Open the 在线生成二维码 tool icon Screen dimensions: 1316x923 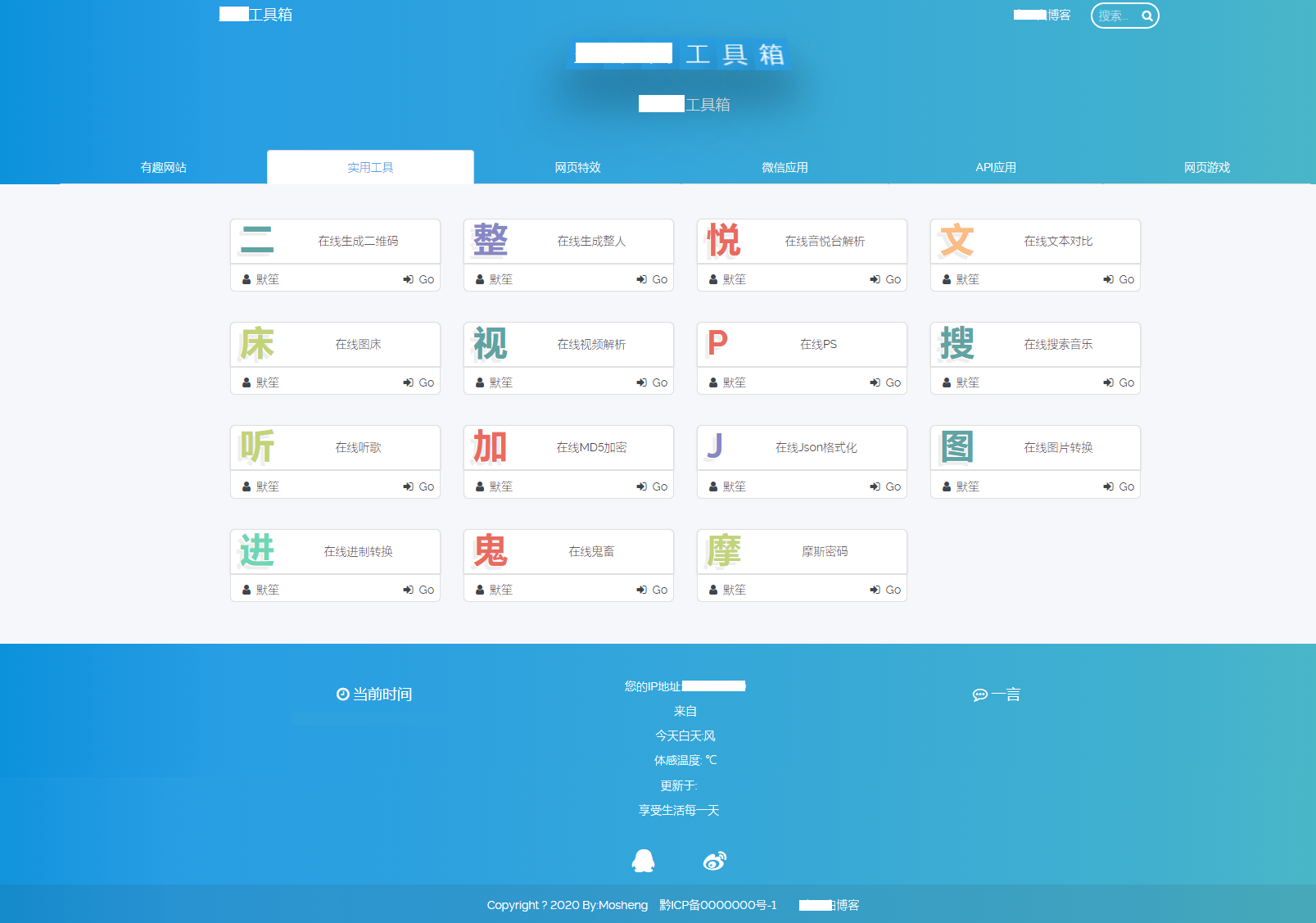pos(257,240)
